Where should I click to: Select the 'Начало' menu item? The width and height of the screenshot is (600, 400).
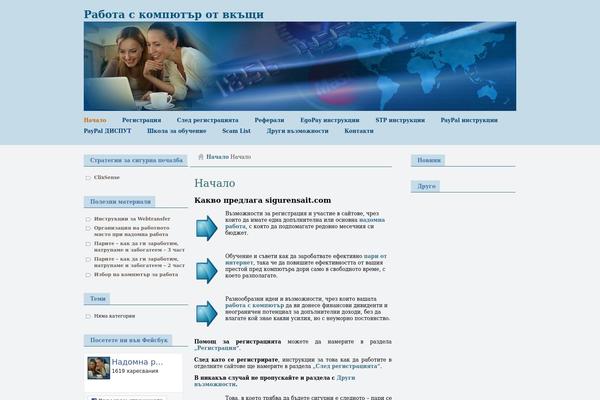(95, 120)
